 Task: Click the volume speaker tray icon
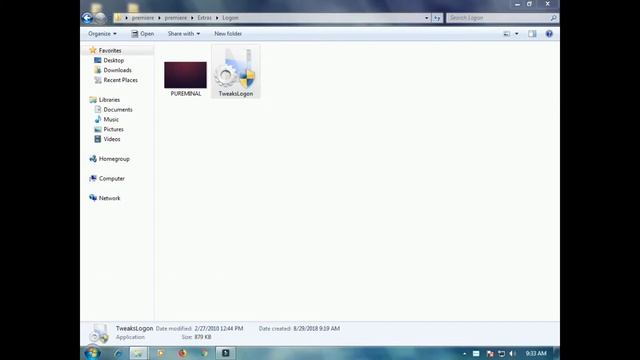click(512, 353)
